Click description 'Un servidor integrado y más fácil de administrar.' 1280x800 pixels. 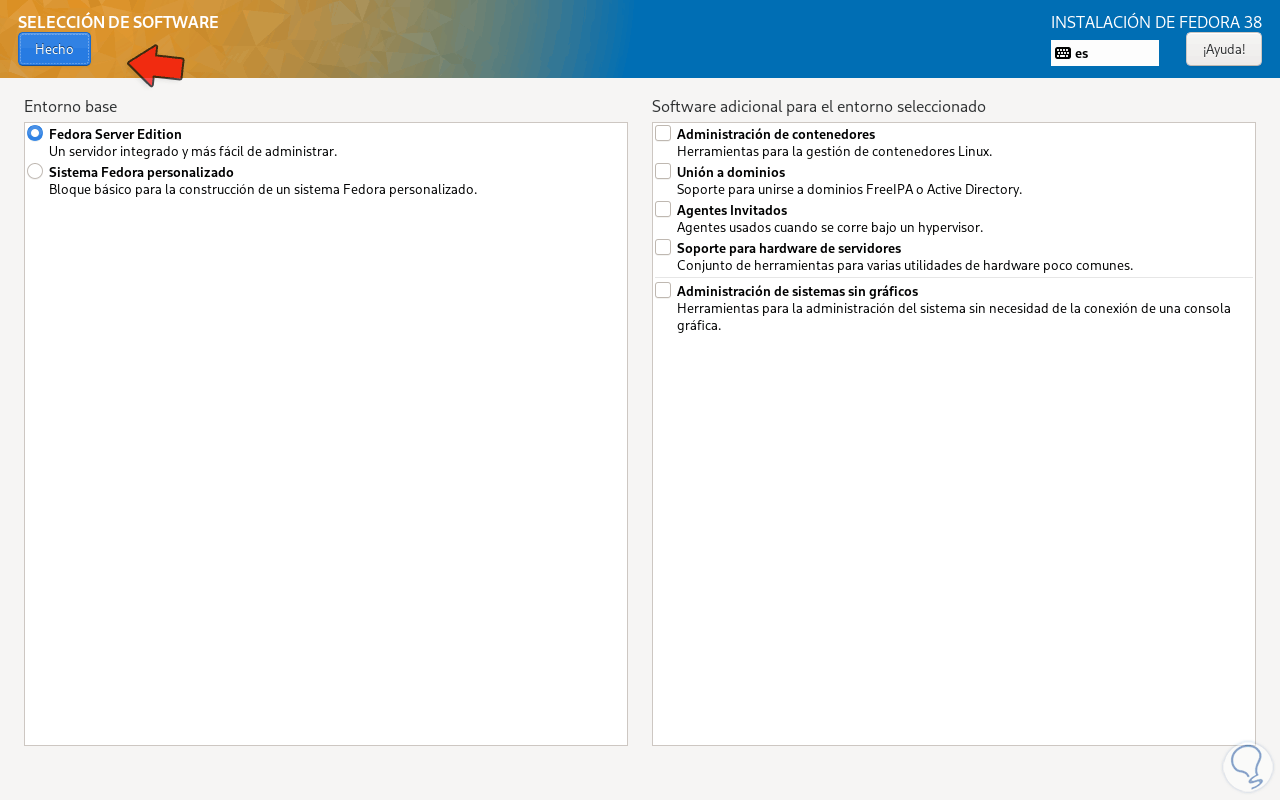pos(193,152)
